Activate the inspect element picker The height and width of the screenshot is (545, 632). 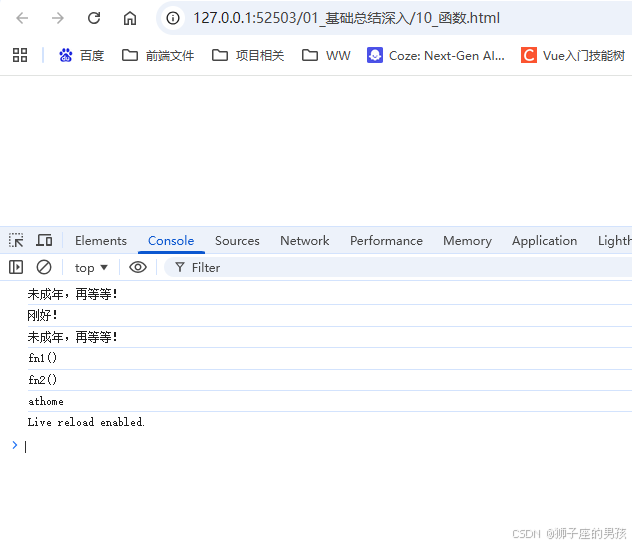pos(16,241)
